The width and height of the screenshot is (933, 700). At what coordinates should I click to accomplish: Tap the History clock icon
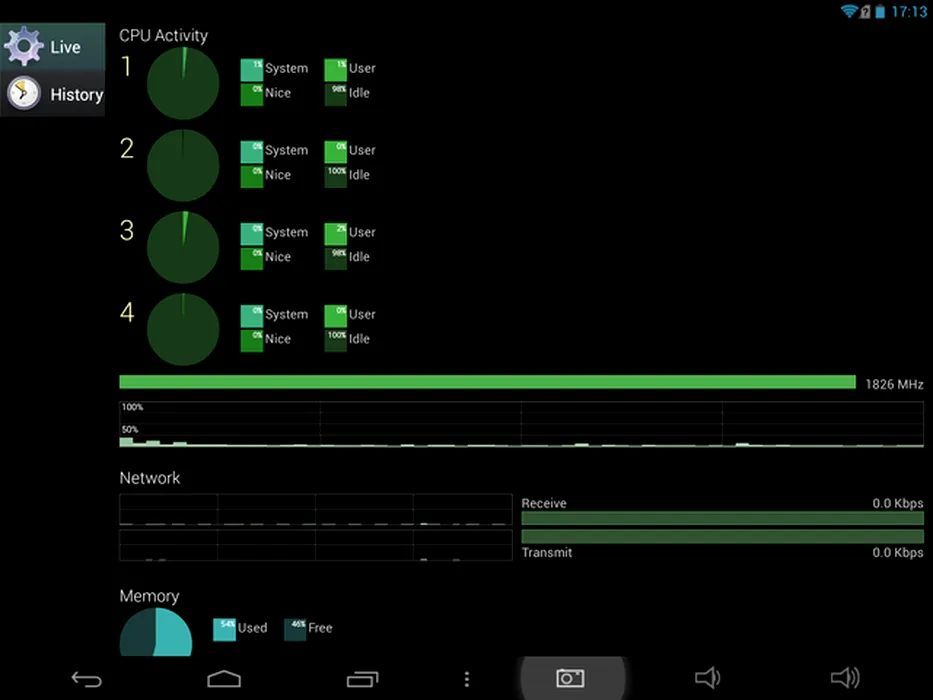click(24, 94)
